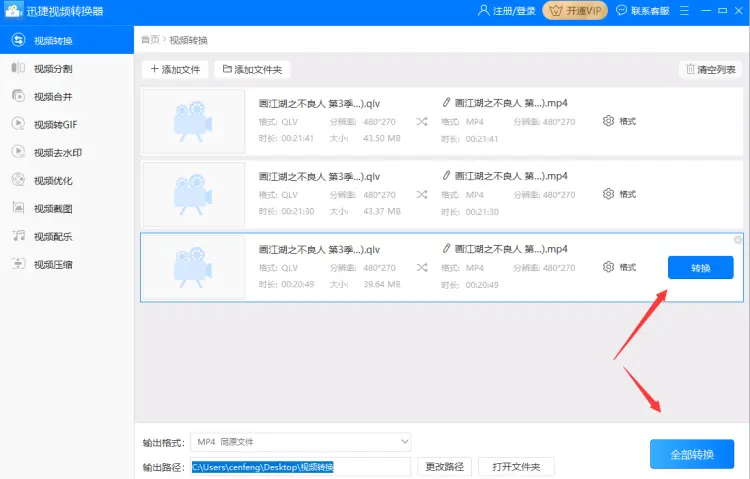Screen dimensions: 750x479
Task: Click the thumbnail of the 39.64 MB video
Action: (x=194, y=267)
